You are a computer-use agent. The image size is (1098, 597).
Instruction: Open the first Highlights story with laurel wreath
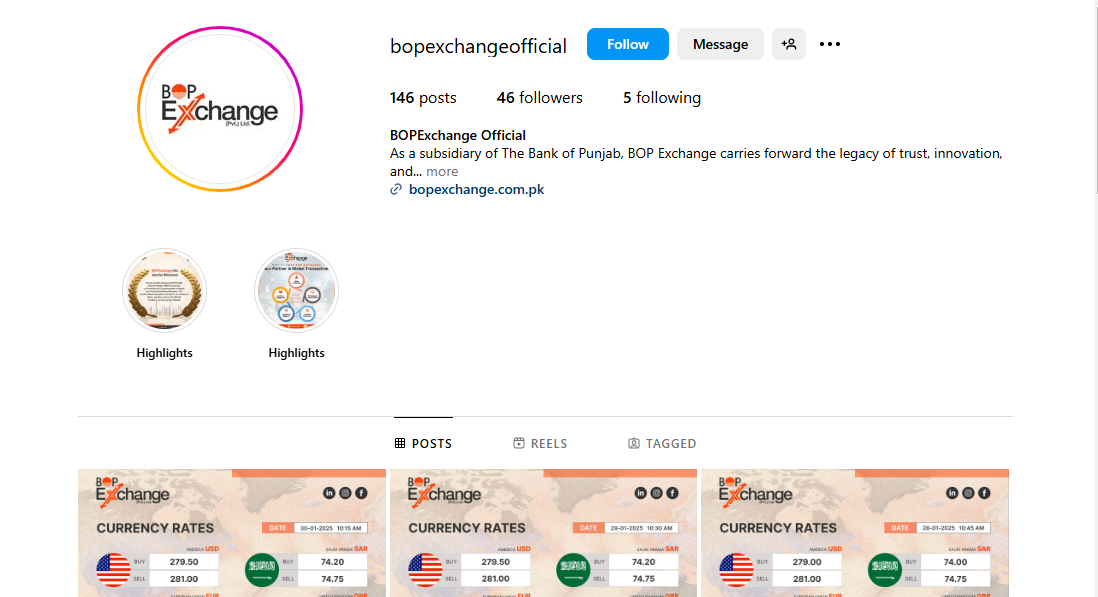[x=165, y=290]
